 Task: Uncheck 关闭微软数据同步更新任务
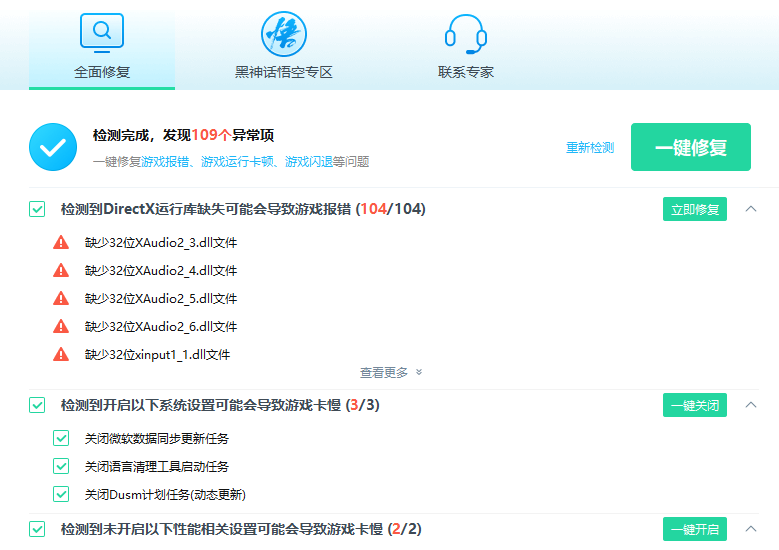61,438
